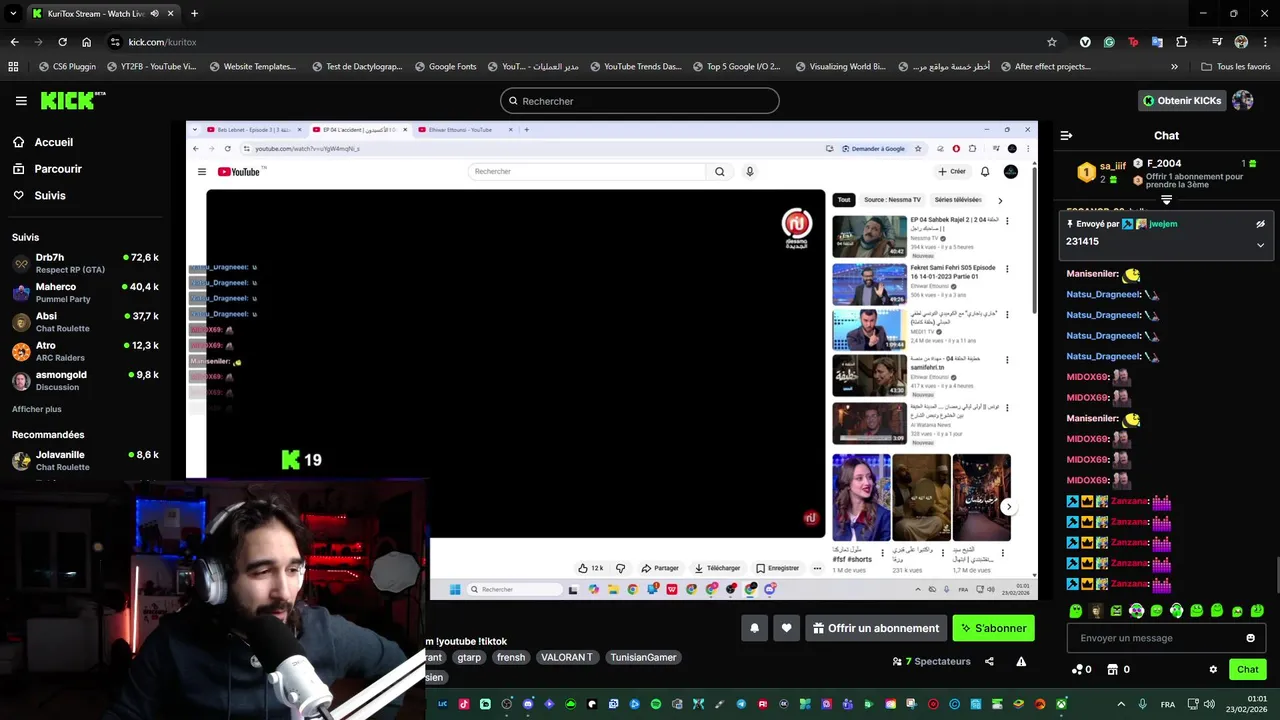Open chat settings gear icon
Viewport: 1280px width, 720px height.
pyautogui.click(x=1213, y=669)
